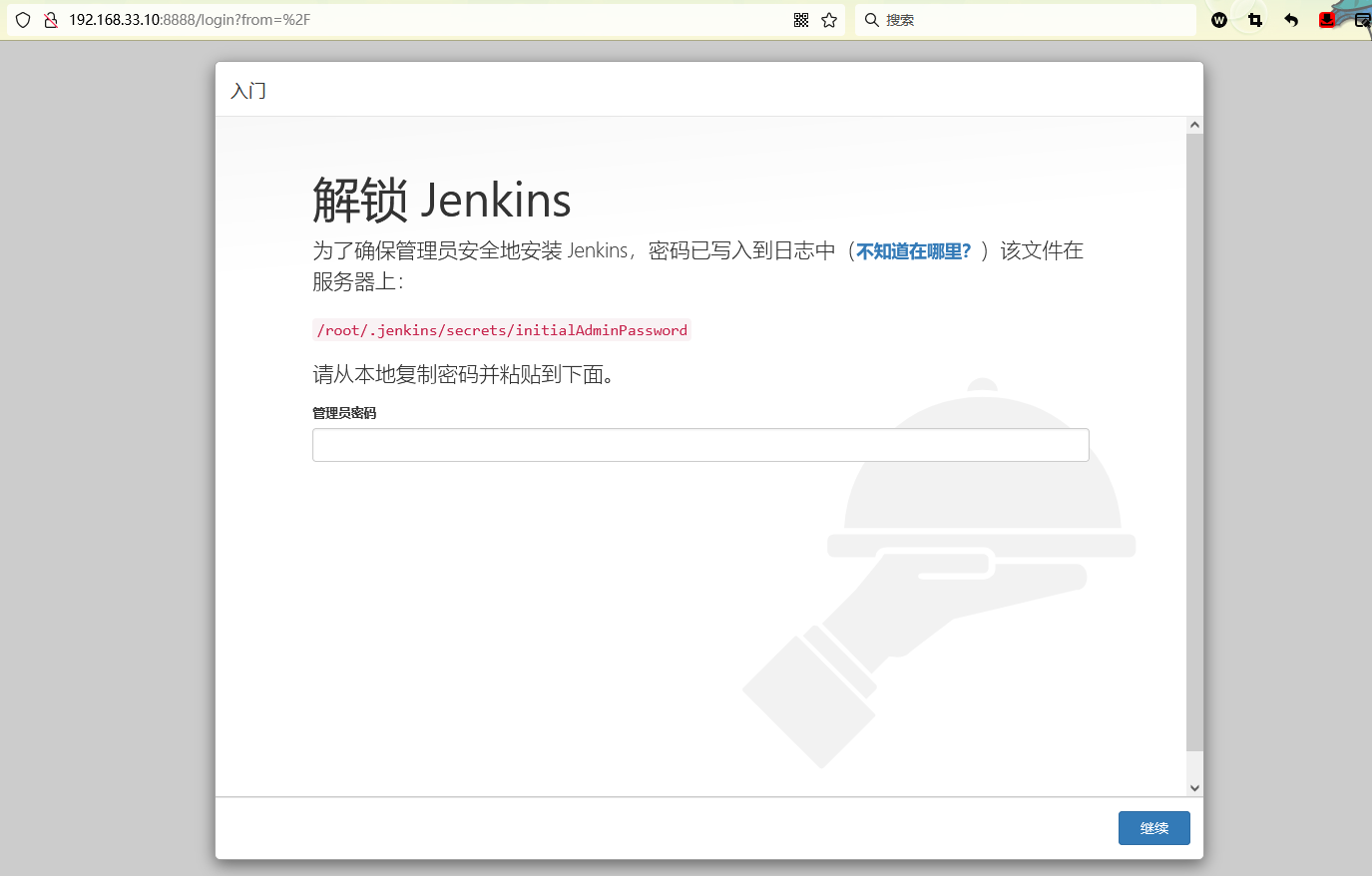Click the crop screenshot tool icon
The image size is (1372, 876).
[x=1255, y=20]
